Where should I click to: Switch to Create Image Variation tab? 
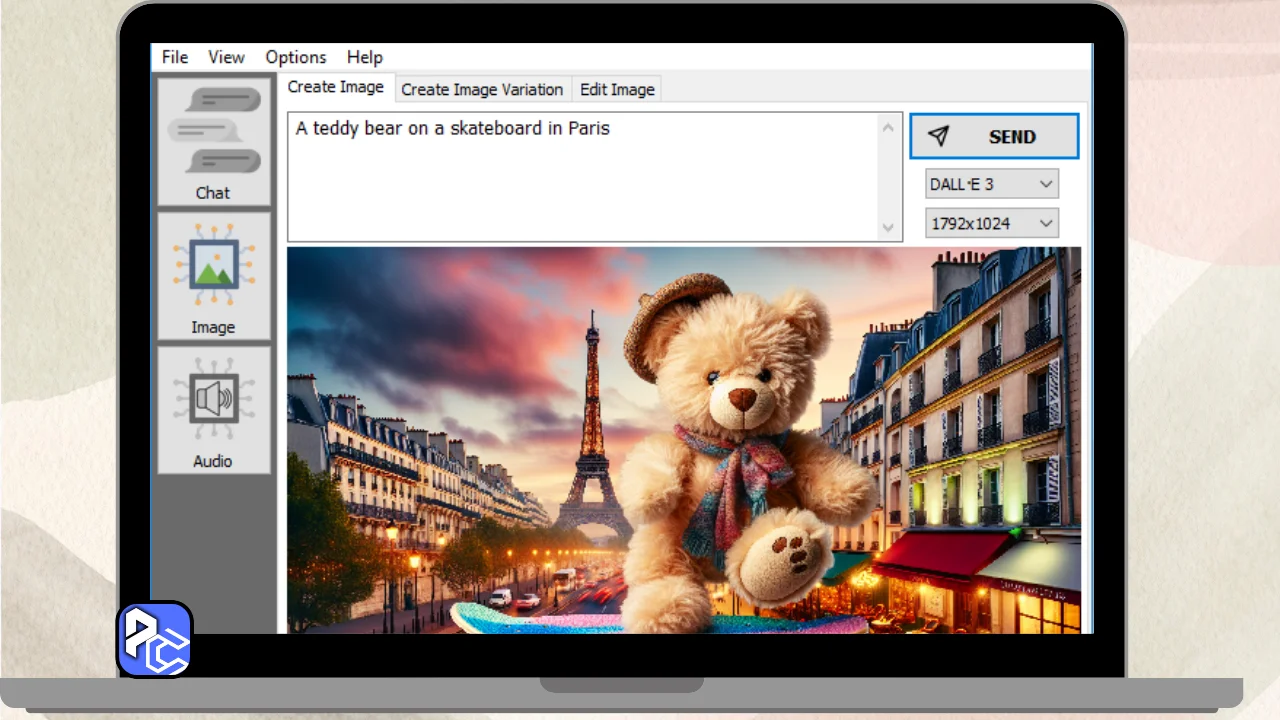click(482, 89)
